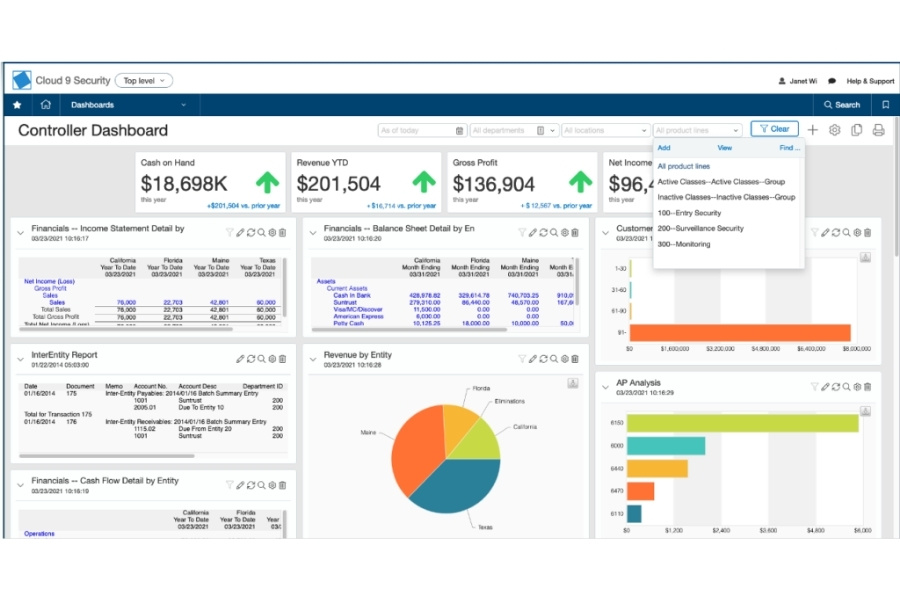Screen dimensions: 900x600
Task: Open the All departments dropdown
Action: (514, 130)
